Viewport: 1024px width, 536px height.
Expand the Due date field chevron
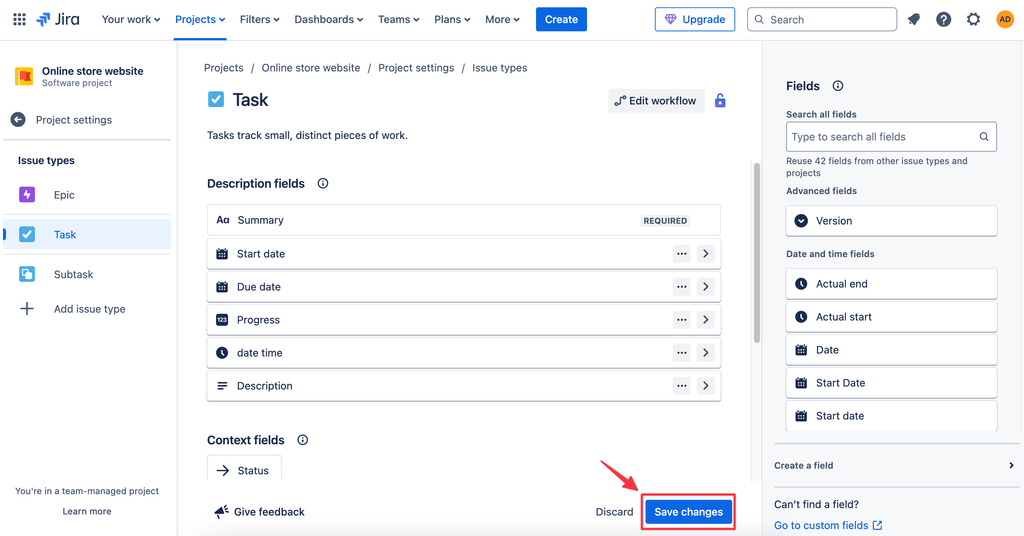click(x=706, y=287)
